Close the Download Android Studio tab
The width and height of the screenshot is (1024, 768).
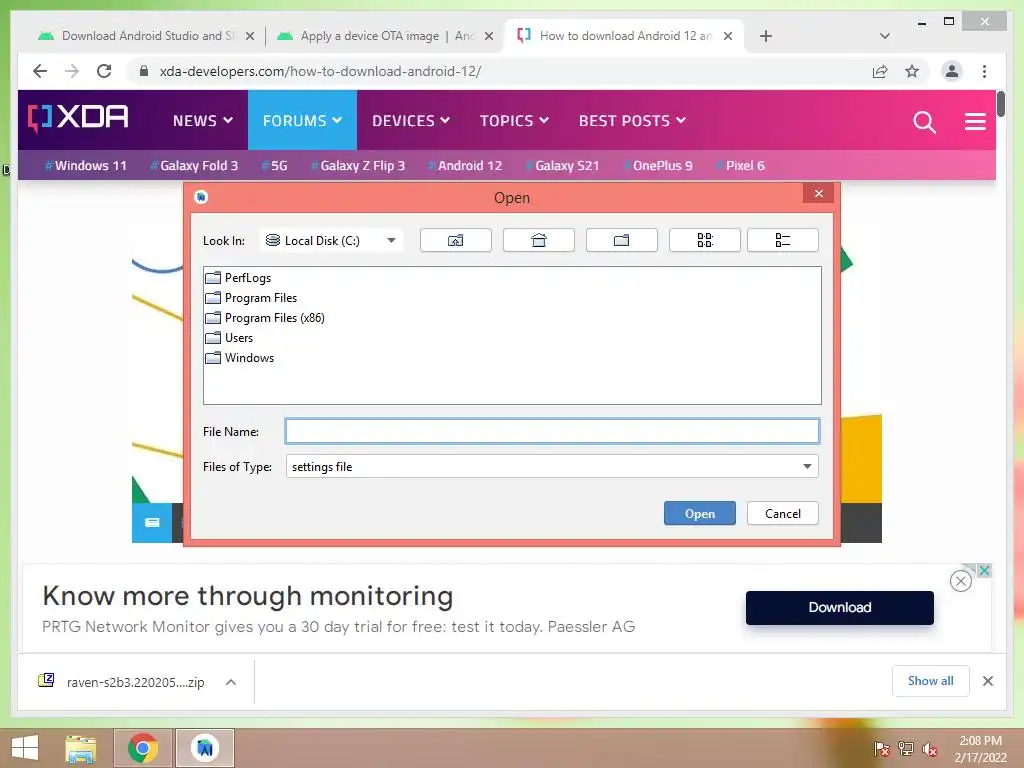click(249, 36)
